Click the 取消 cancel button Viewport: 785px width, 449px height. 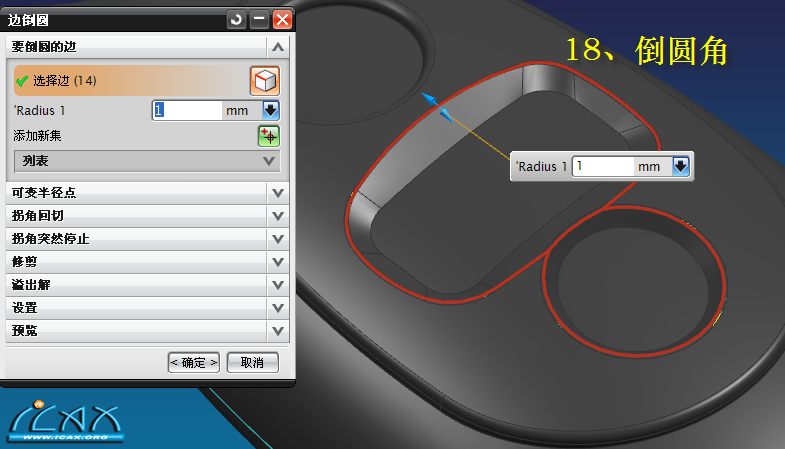(252, 362)
